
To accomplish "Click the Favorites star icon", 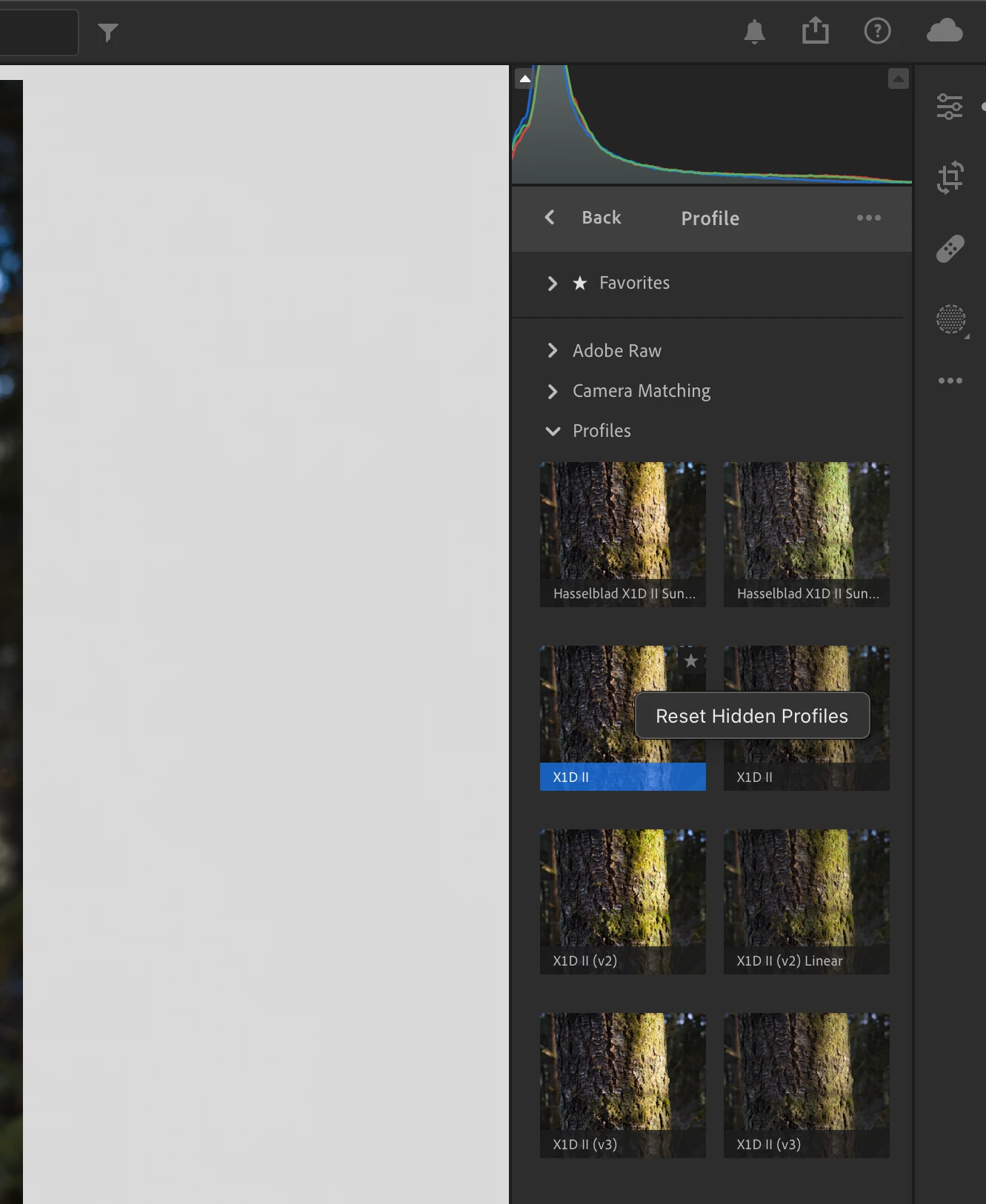I will 580,283.
